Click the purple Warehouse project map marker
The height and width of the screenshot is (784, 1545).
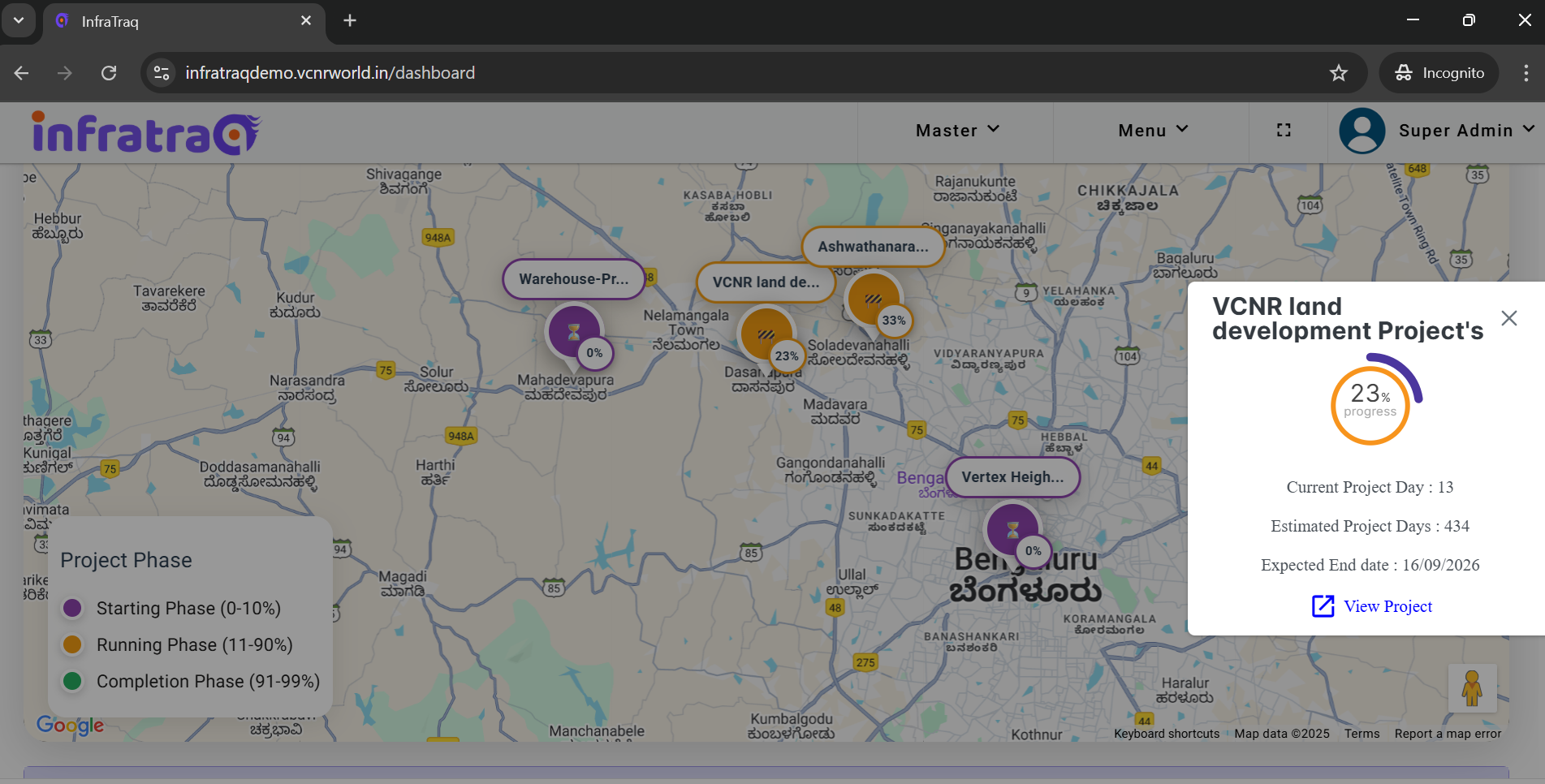point(573,333)
